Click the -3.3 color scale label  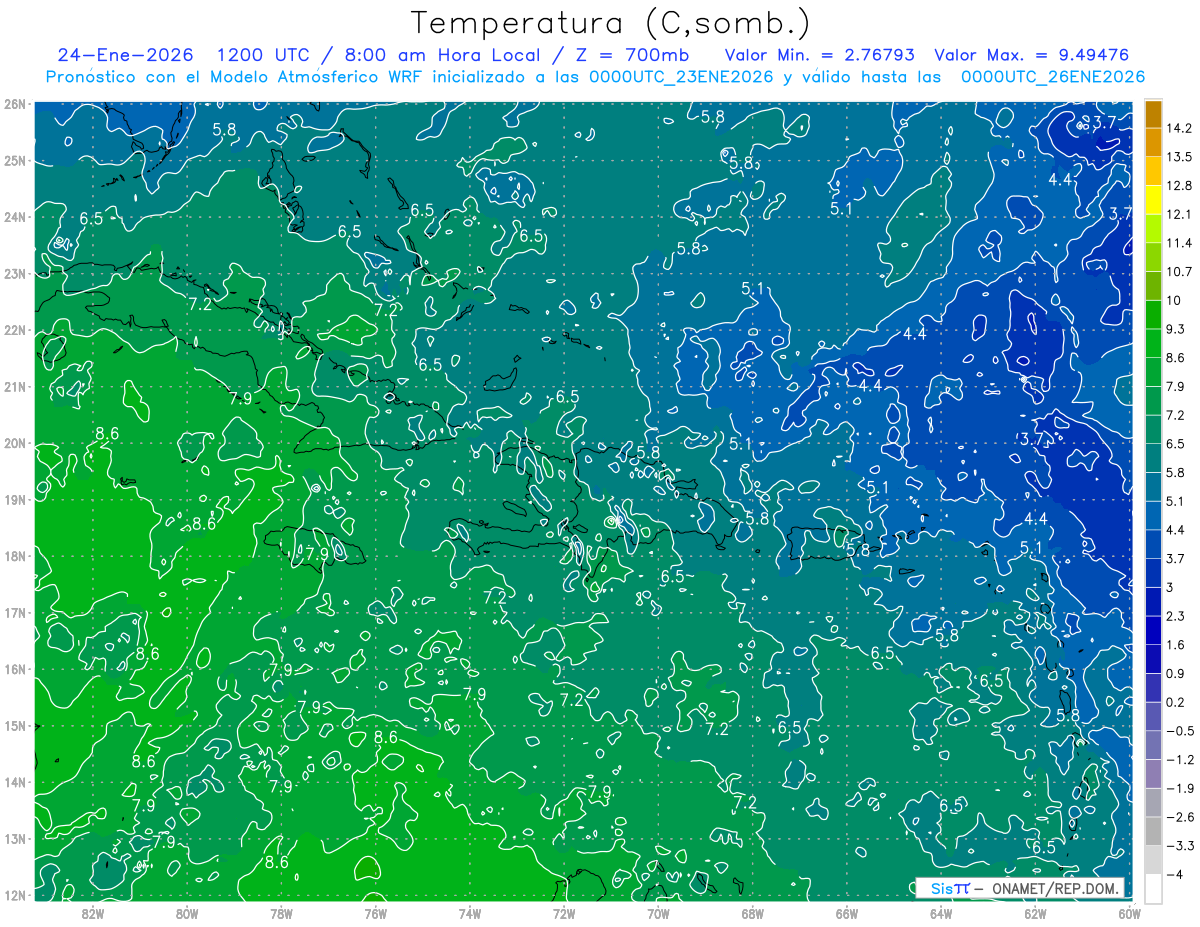(x=1180, y=846)
